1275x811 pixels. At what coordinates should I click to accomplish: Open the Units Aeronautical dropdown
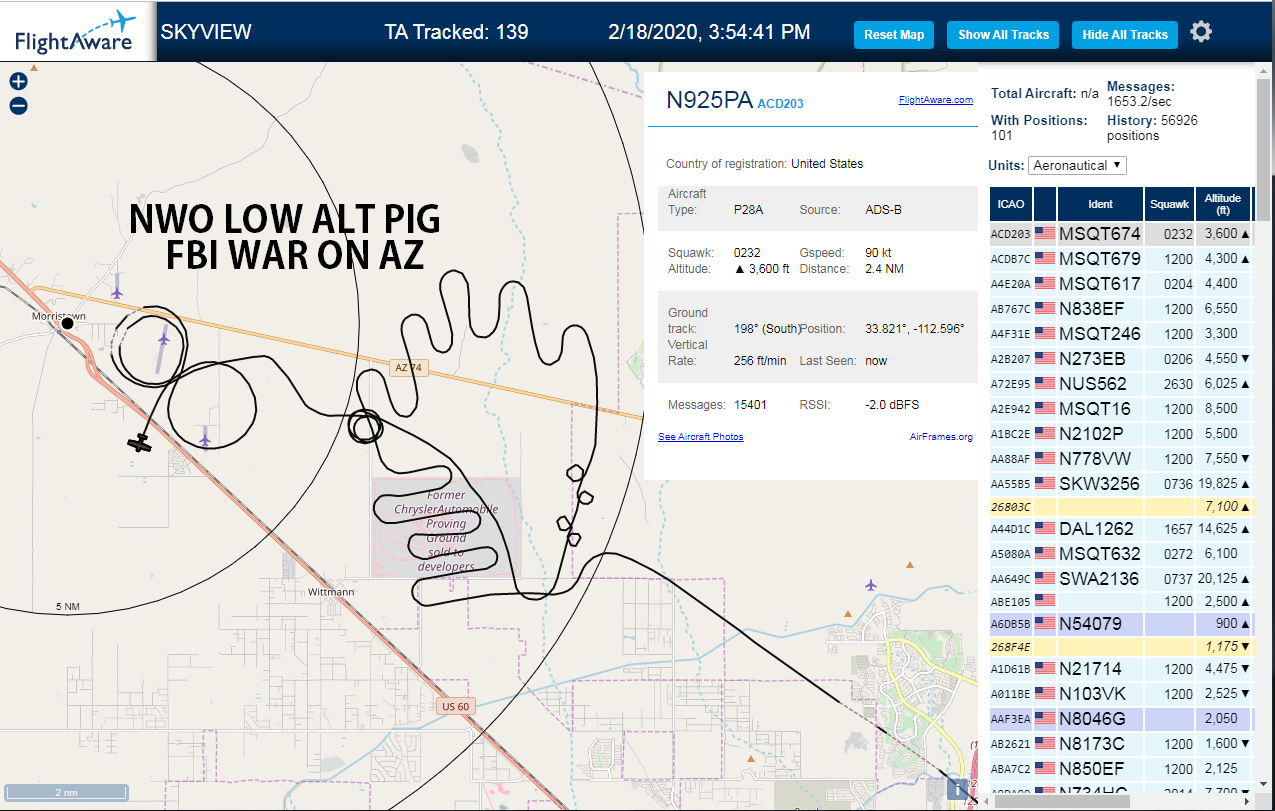(x=1078, y=165)
